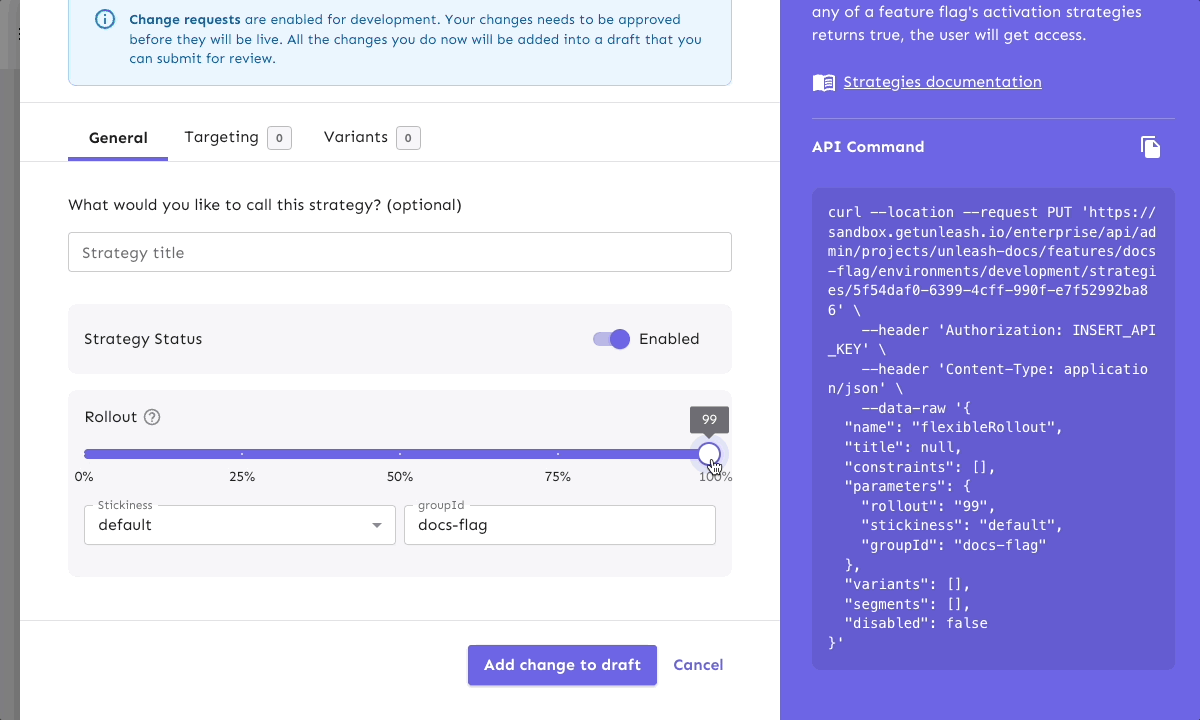This screenshot has width=1200, height=720.
Task: Click the Add change to draft button
Action: [x=562, y=664]
